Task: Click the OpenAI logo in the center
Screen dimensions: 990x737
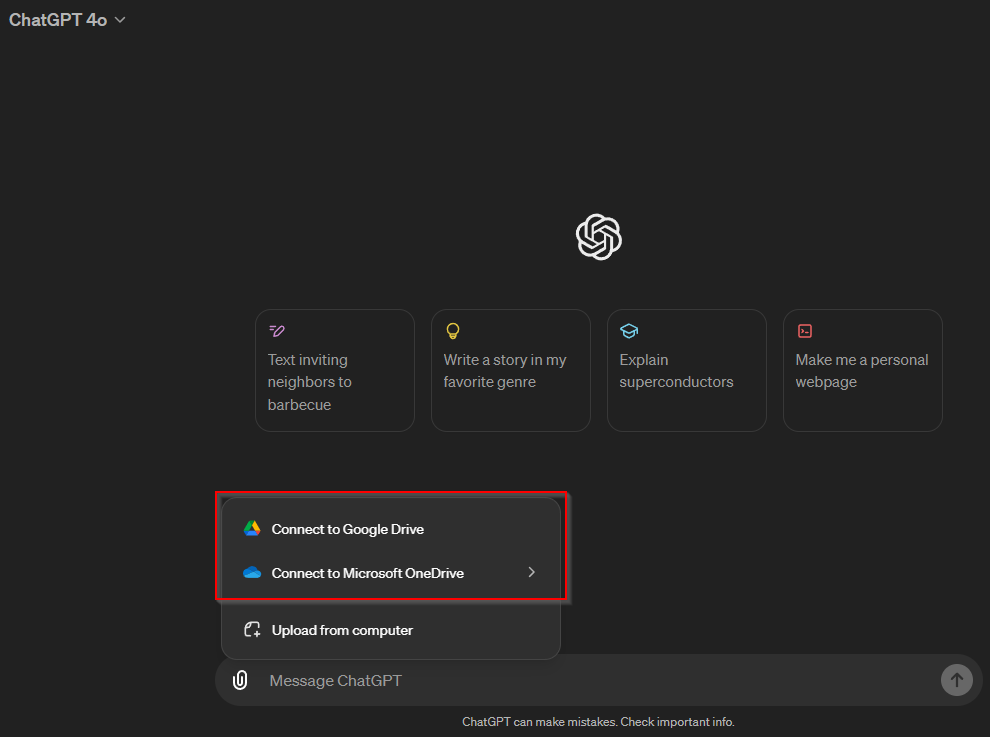Action: [x=599, y=237]
